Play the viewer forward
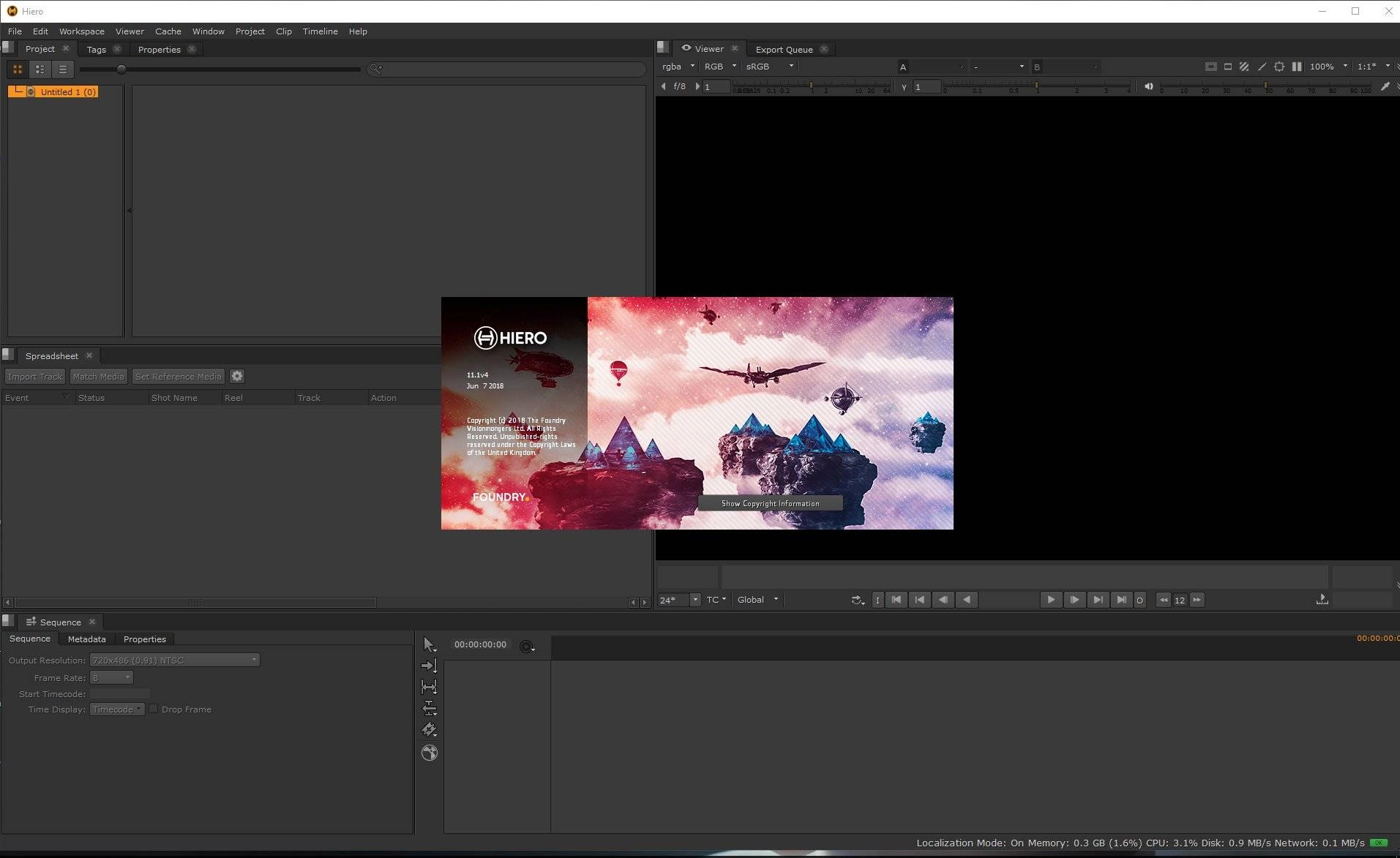 click(x=1051, y=600)
